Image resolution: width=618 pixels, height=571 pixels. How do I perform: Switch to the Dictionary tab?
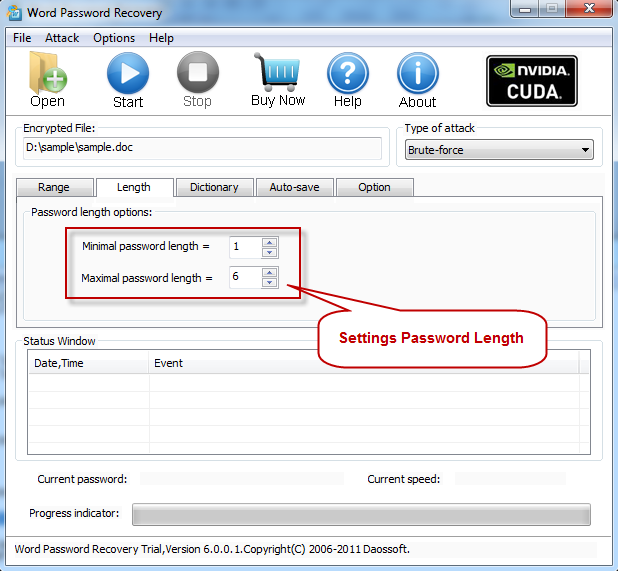pyautogui.click(x=214, y=187)
